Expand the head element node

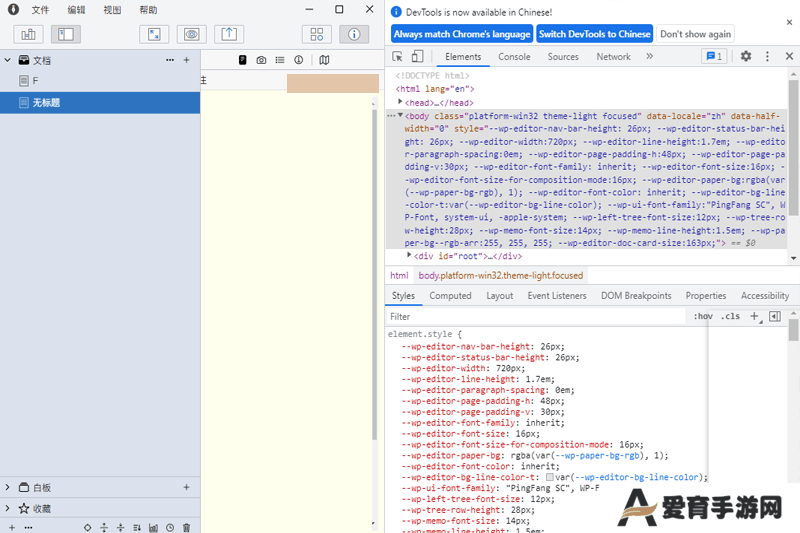tap(400, 102)
